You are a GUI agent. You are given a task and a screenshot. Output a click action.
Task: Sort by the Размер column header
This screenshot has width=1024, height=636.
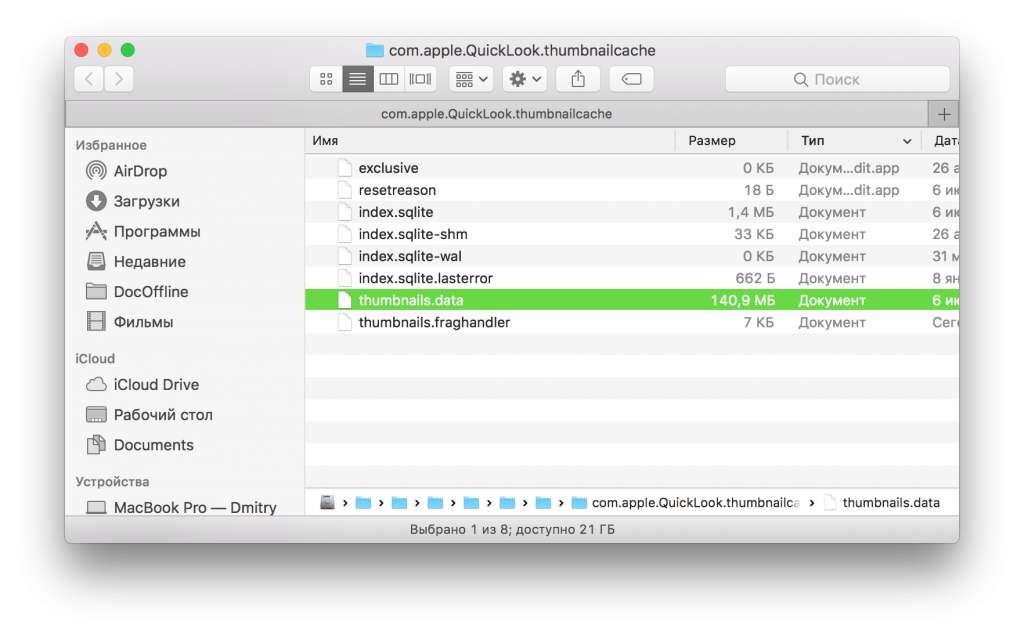731,140
